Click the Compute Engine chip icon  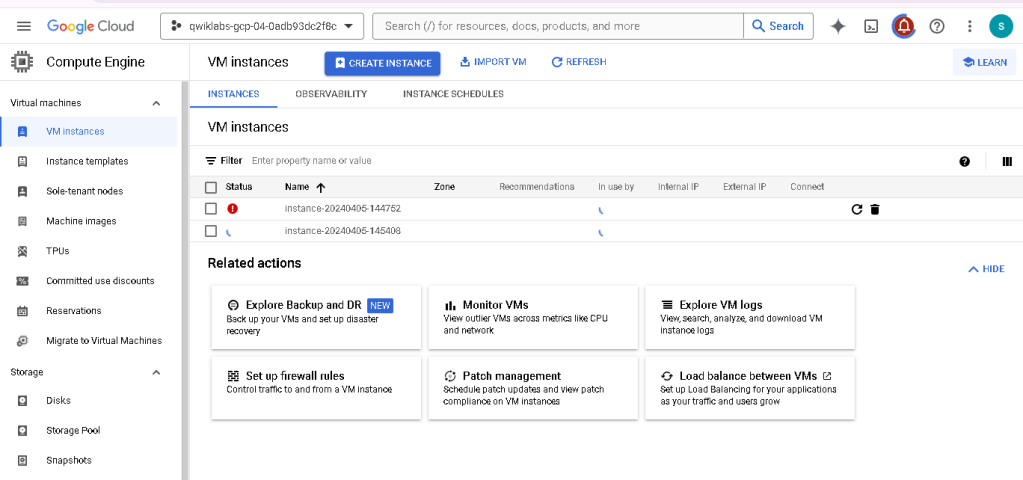[x=22, y=62]
